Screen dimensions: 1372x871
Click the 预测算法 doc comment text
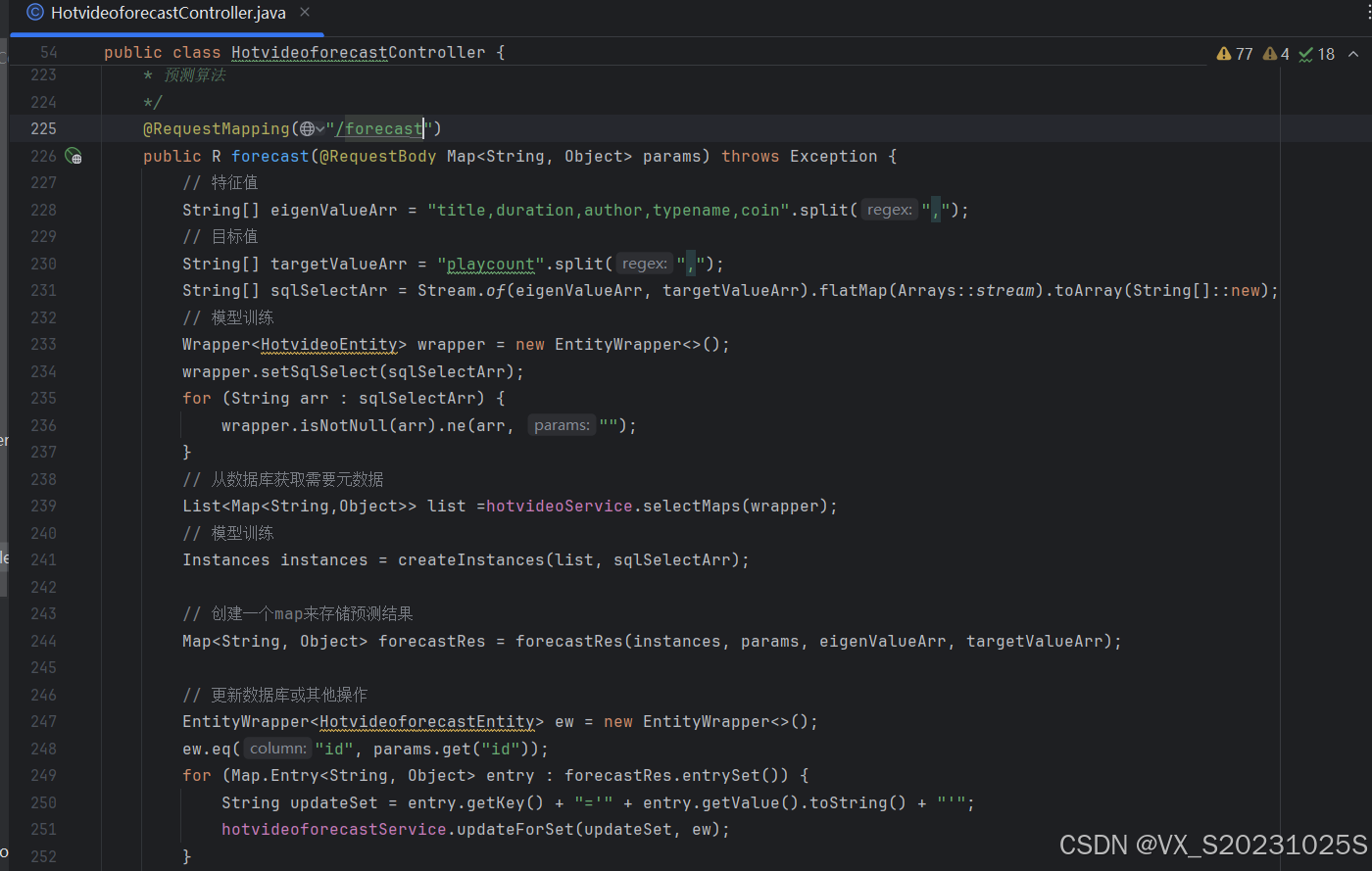coord(195,75)
